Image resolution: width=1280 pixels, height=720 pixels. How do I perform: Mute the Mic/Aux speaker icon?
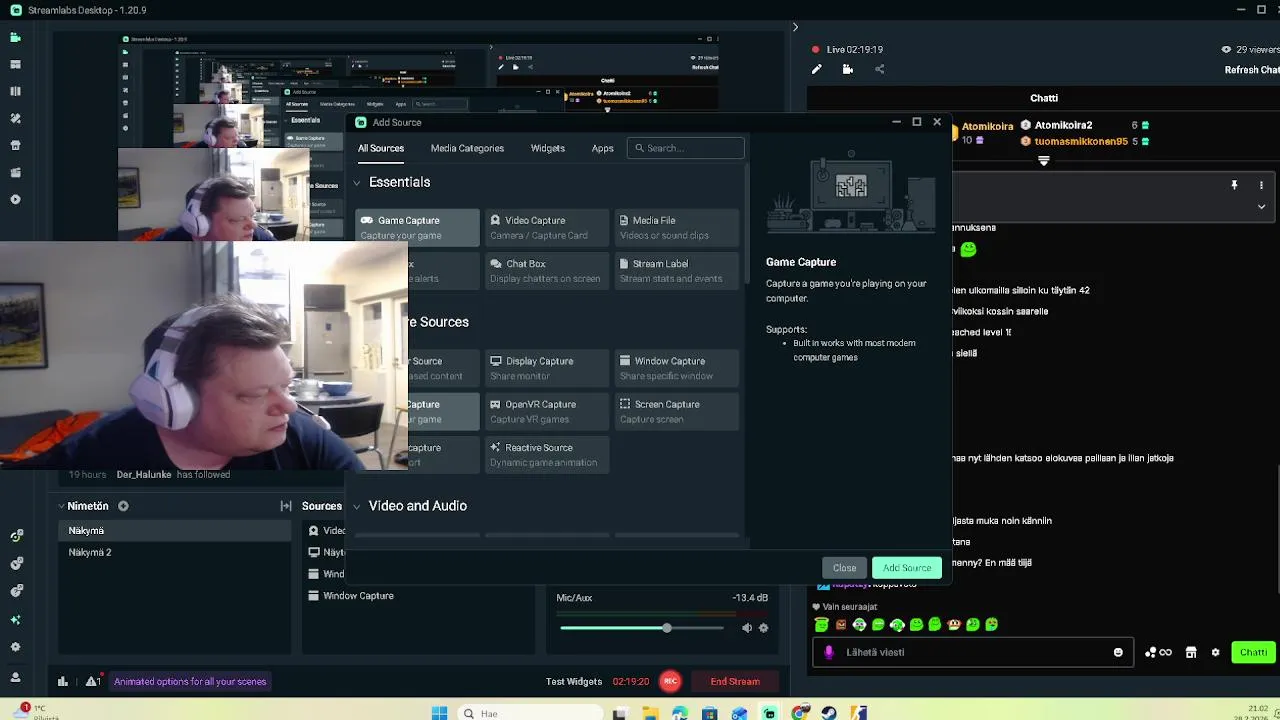(x=746, y=628)
